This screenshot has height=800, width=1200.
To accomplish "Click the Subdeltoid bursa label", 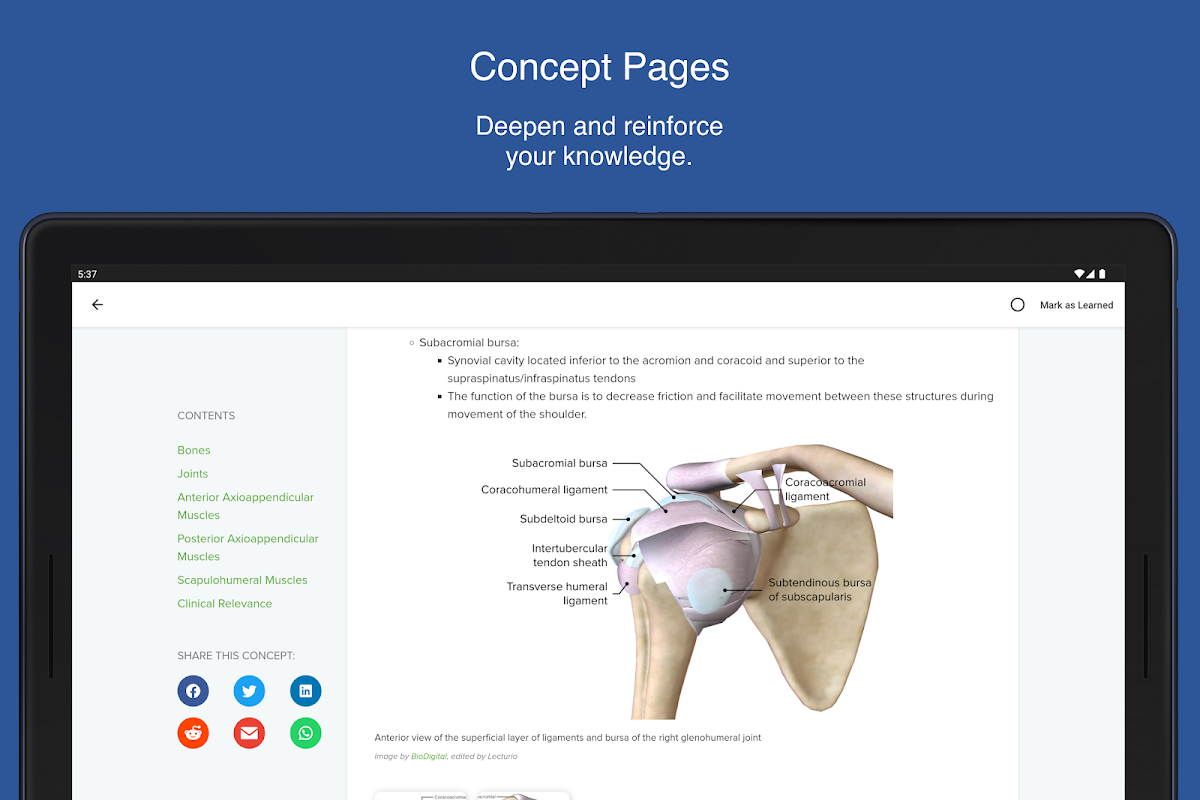I will click(x=564, y=519).
